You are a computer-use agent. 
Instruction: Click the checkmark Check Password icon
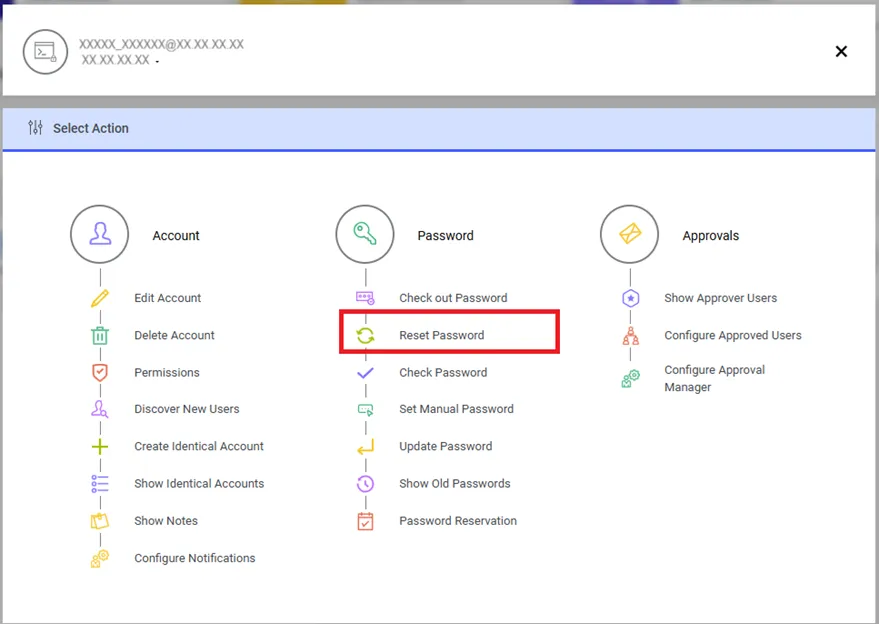[x=366, y=373]
